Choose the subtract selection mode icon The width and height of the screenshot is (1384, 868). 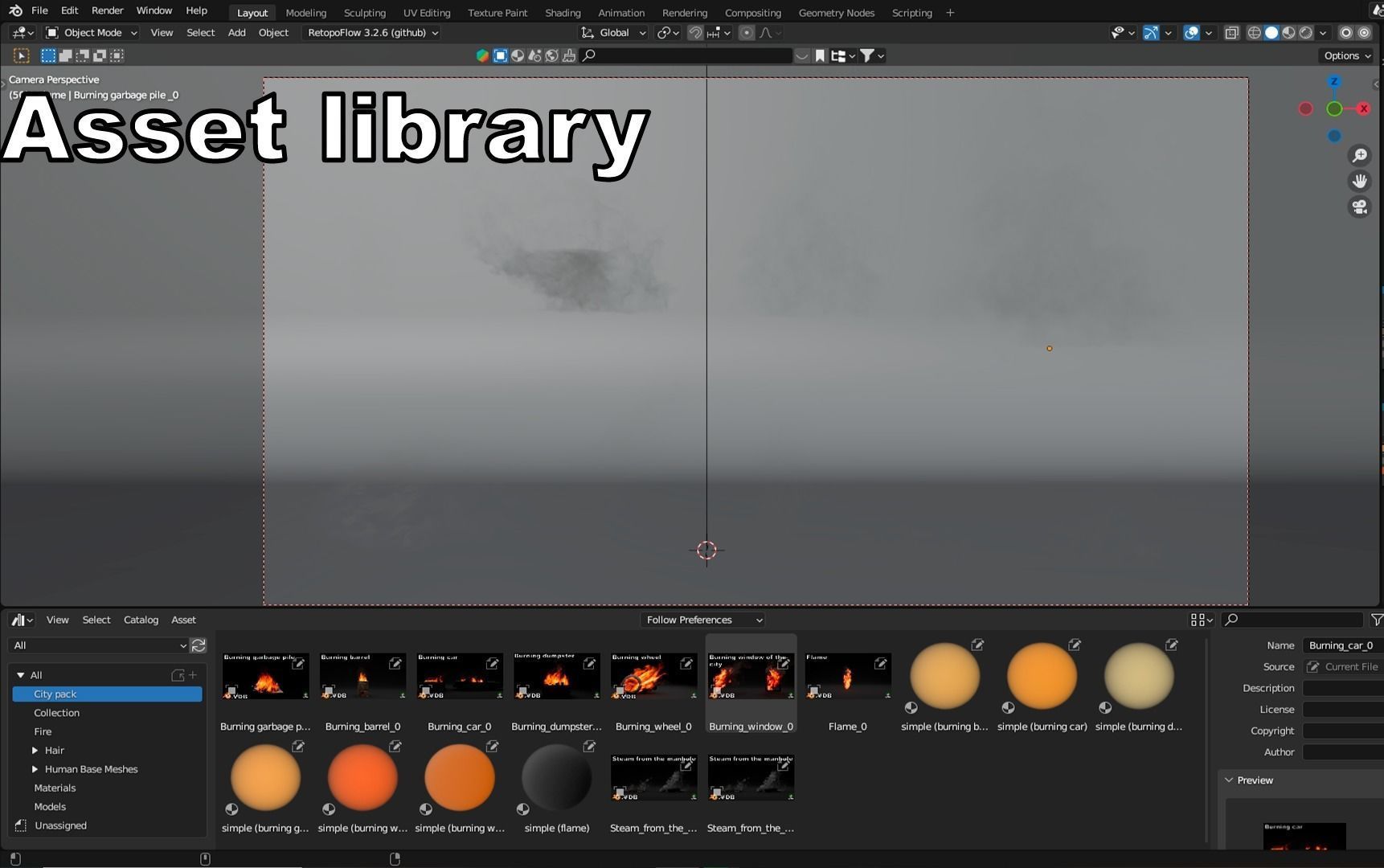(82, 55)
